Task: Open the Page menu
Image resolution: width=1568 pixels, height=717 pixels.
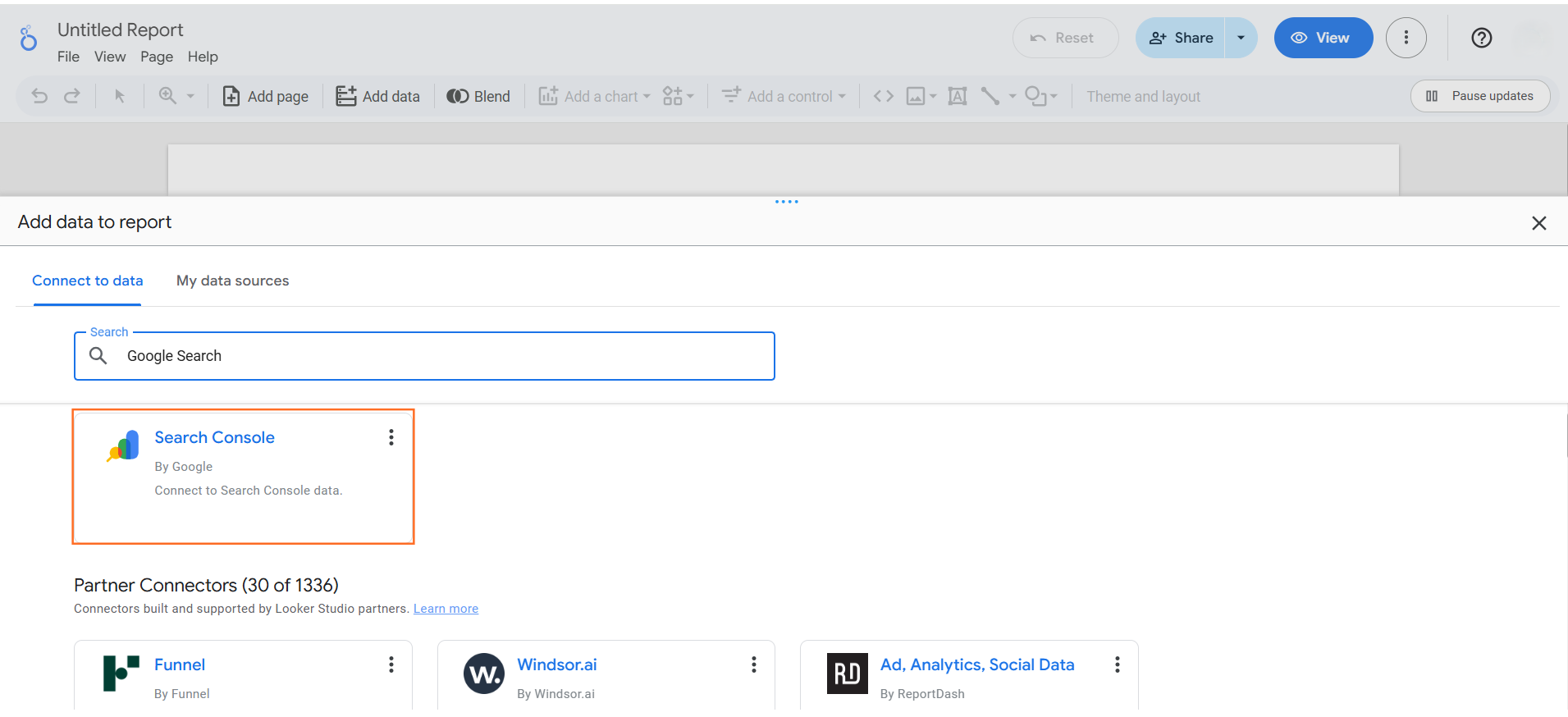Action: [x=157, y=57]
